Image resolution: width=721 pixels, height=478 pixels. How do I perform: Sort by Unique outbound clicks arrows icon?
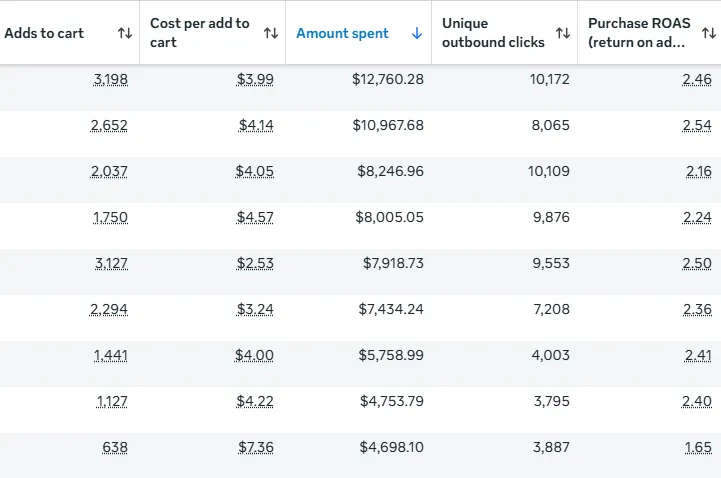point(563,33)
